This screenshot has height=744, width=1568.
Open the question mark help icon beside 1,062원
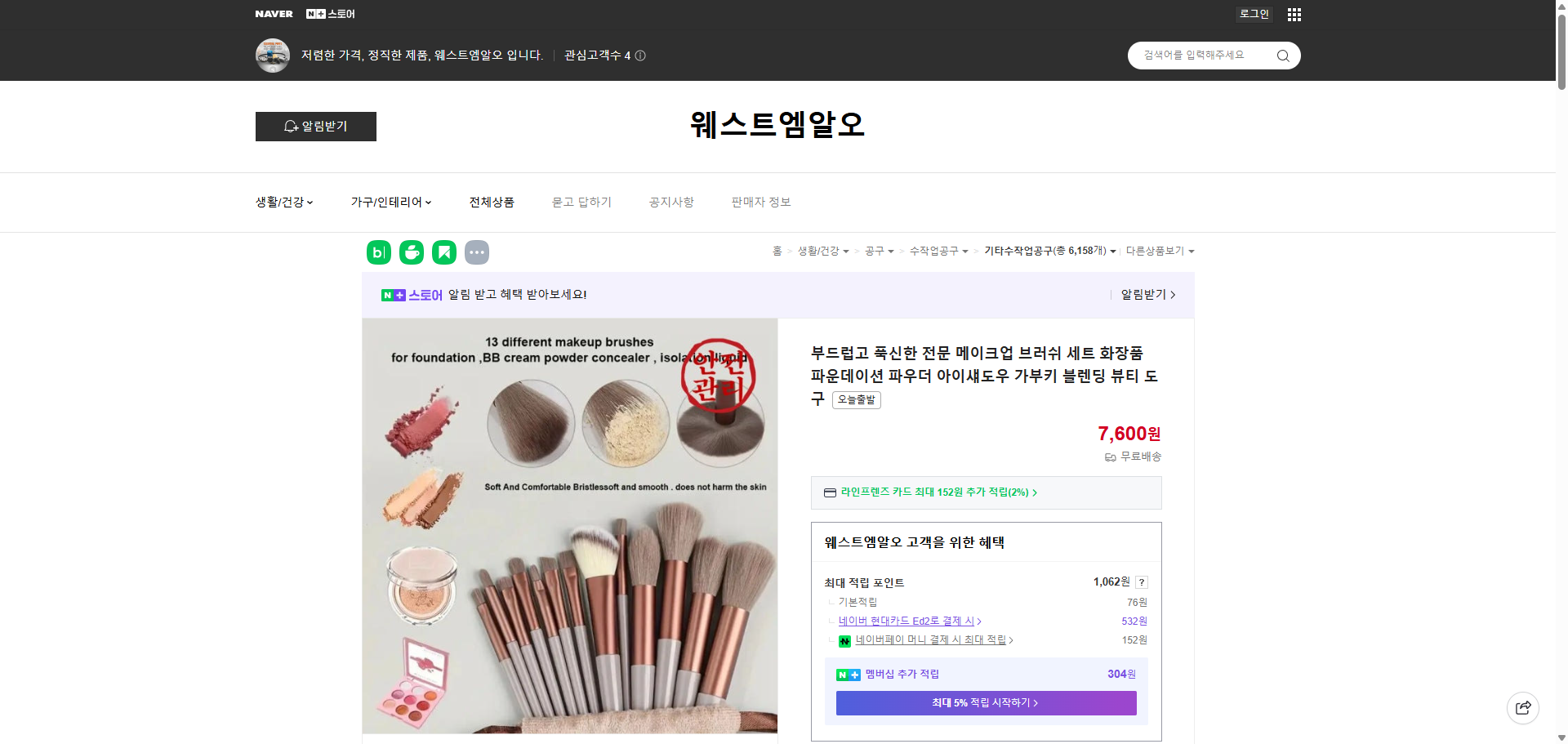click(x=1141, y=582)
